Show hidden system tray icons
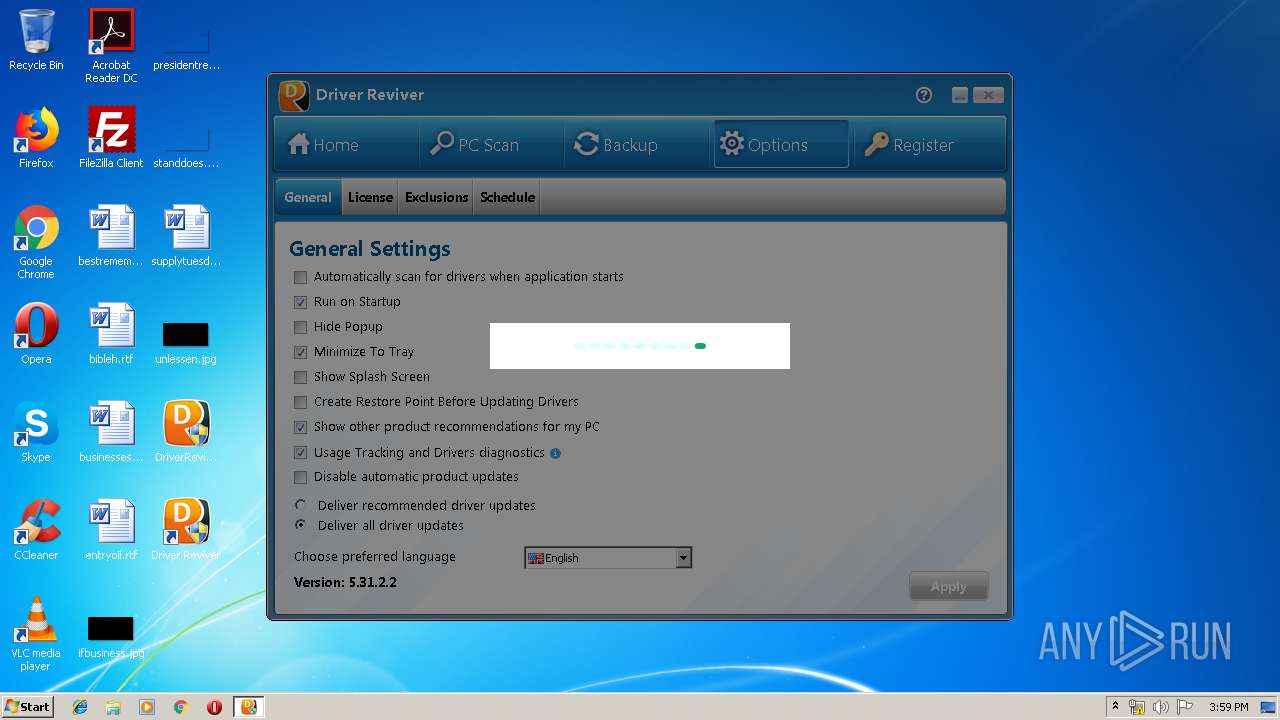Viewport: 1280px width, 720px height. 1115,707
